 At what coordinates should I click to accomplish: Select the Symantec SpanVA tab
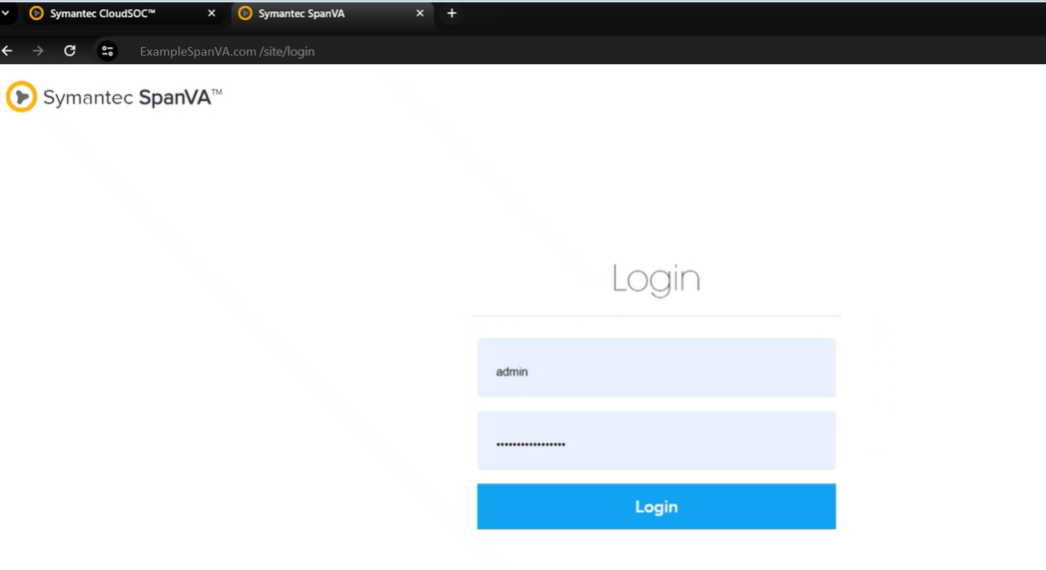332,13
